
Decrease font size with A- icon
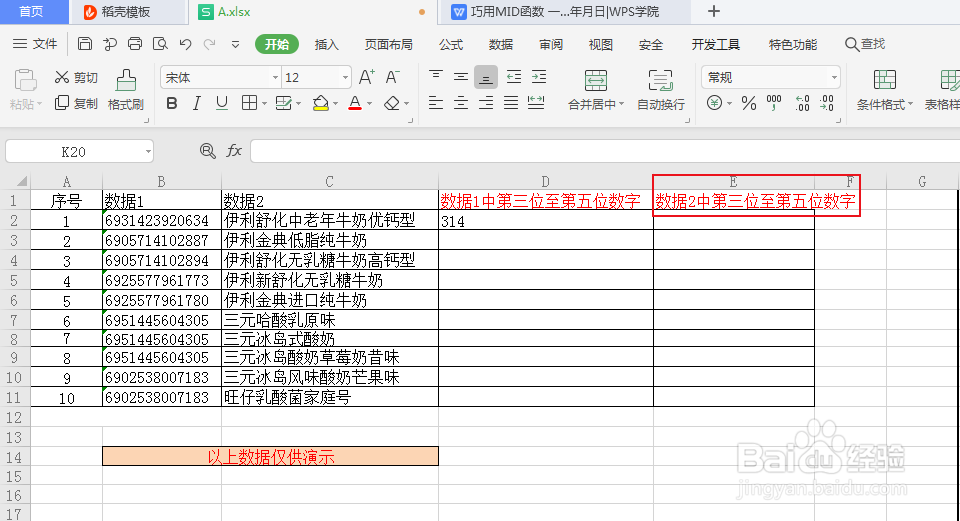pyautogui.click(x=392, y=77)
